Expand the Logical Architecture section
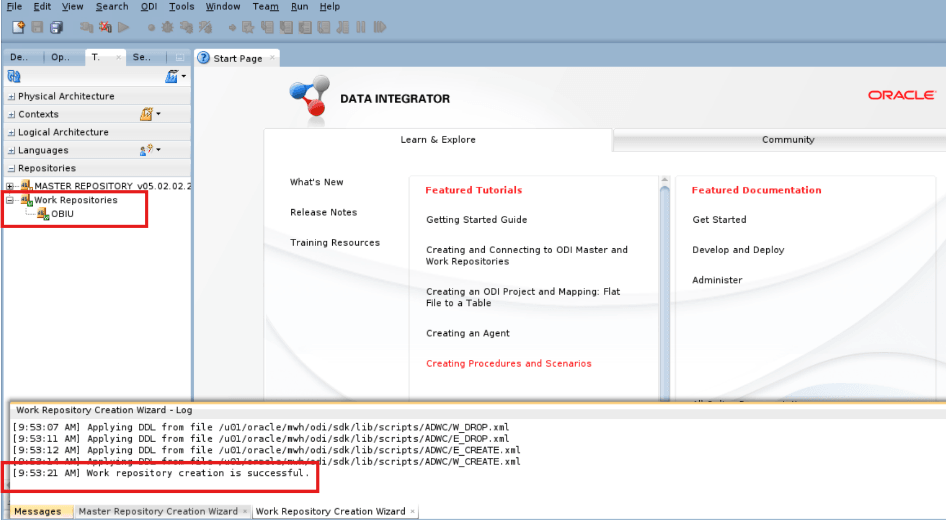This screenshot has width=946, height=520. click(11, 133)
